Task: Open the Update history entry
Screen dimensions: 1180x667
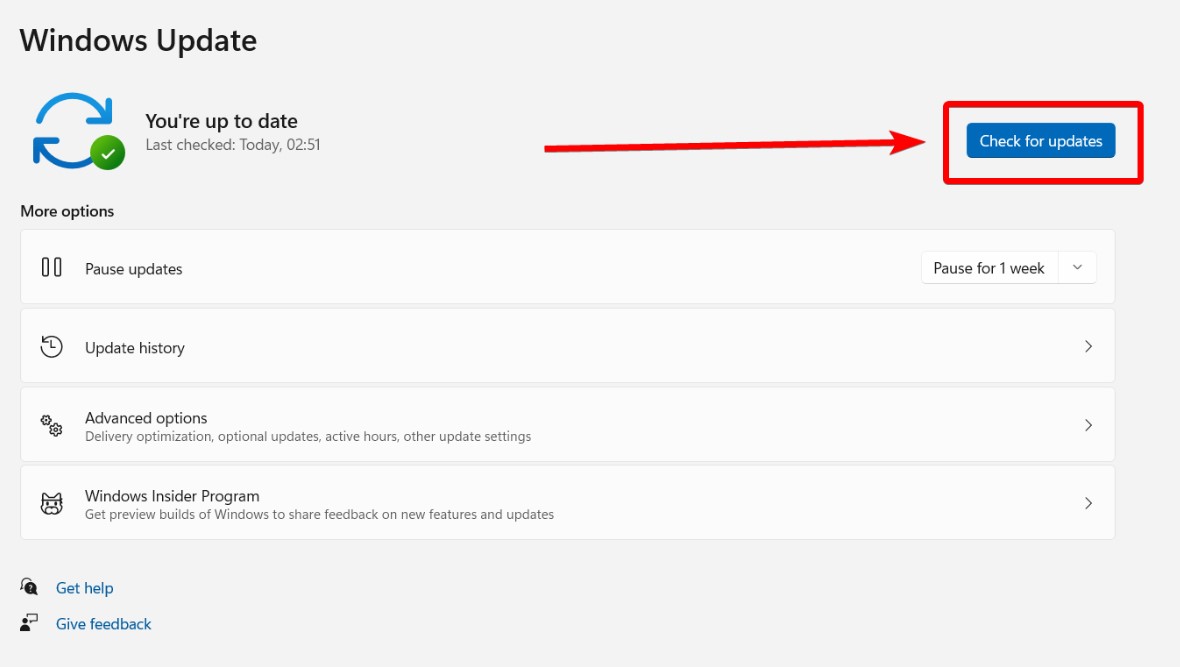Action: (135, 348)
